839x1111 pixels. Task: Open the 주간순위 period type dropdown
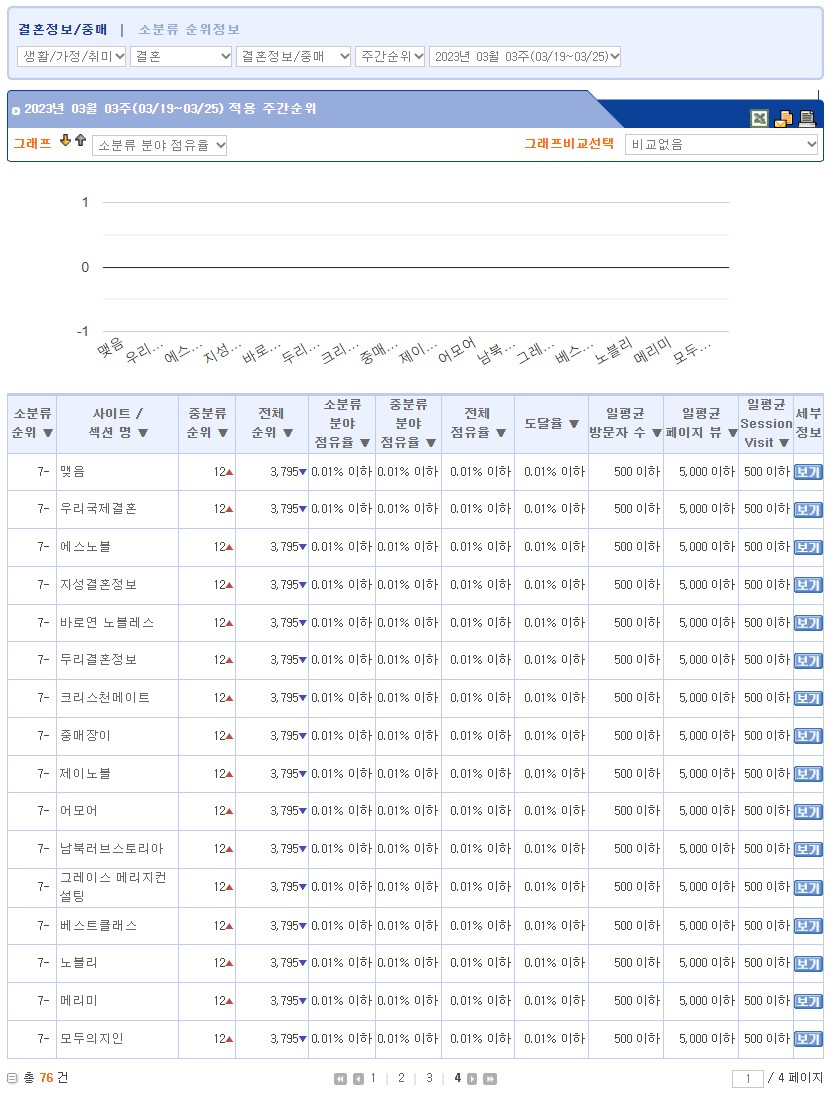click(390, 57)
